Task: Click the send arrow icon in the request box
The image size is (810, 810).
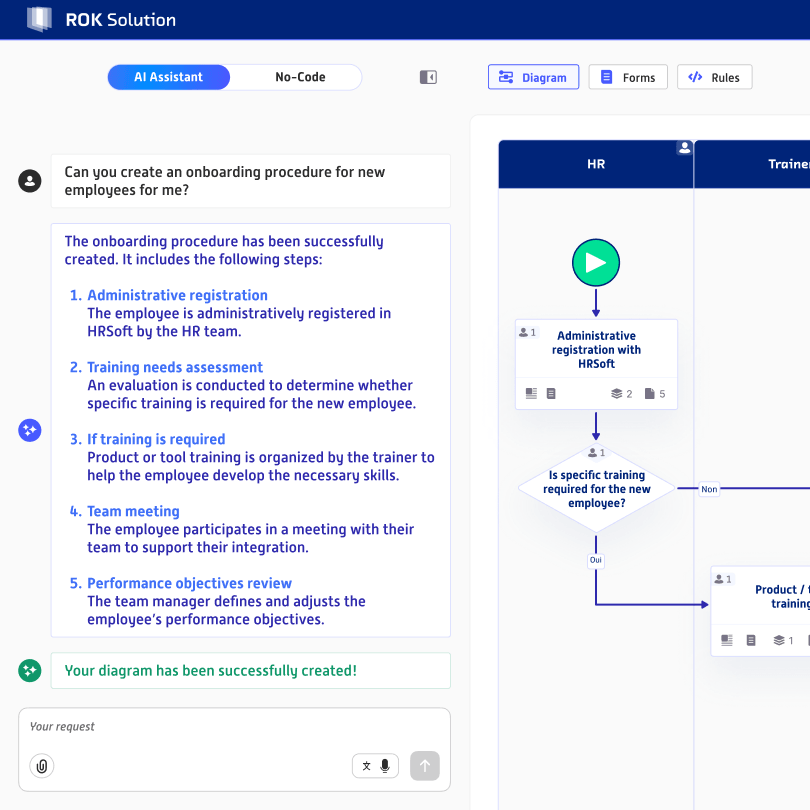Action: 424,766
